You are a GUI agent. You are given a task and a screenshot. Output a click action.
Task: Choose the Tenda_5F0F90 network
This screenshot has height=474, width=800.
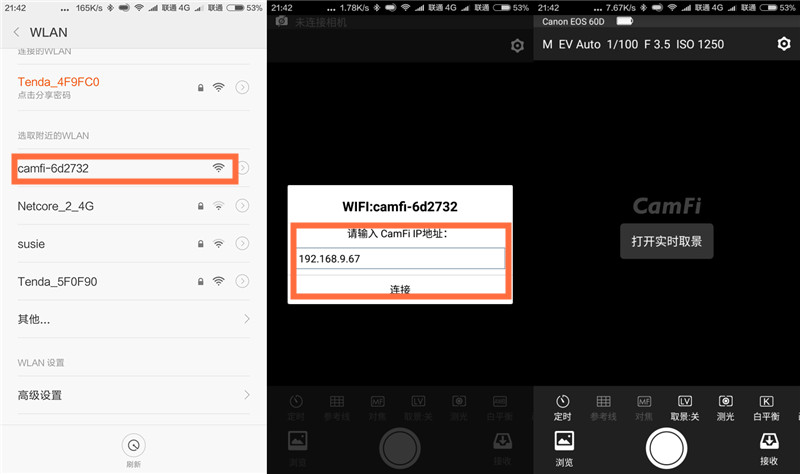click(x=57, y=282)
